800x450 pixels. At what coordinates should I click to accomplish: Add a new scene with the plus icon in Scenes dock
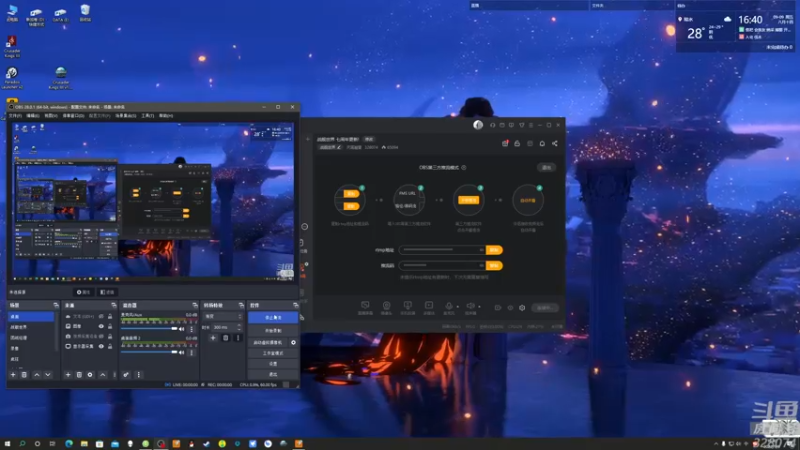[13, 374]
